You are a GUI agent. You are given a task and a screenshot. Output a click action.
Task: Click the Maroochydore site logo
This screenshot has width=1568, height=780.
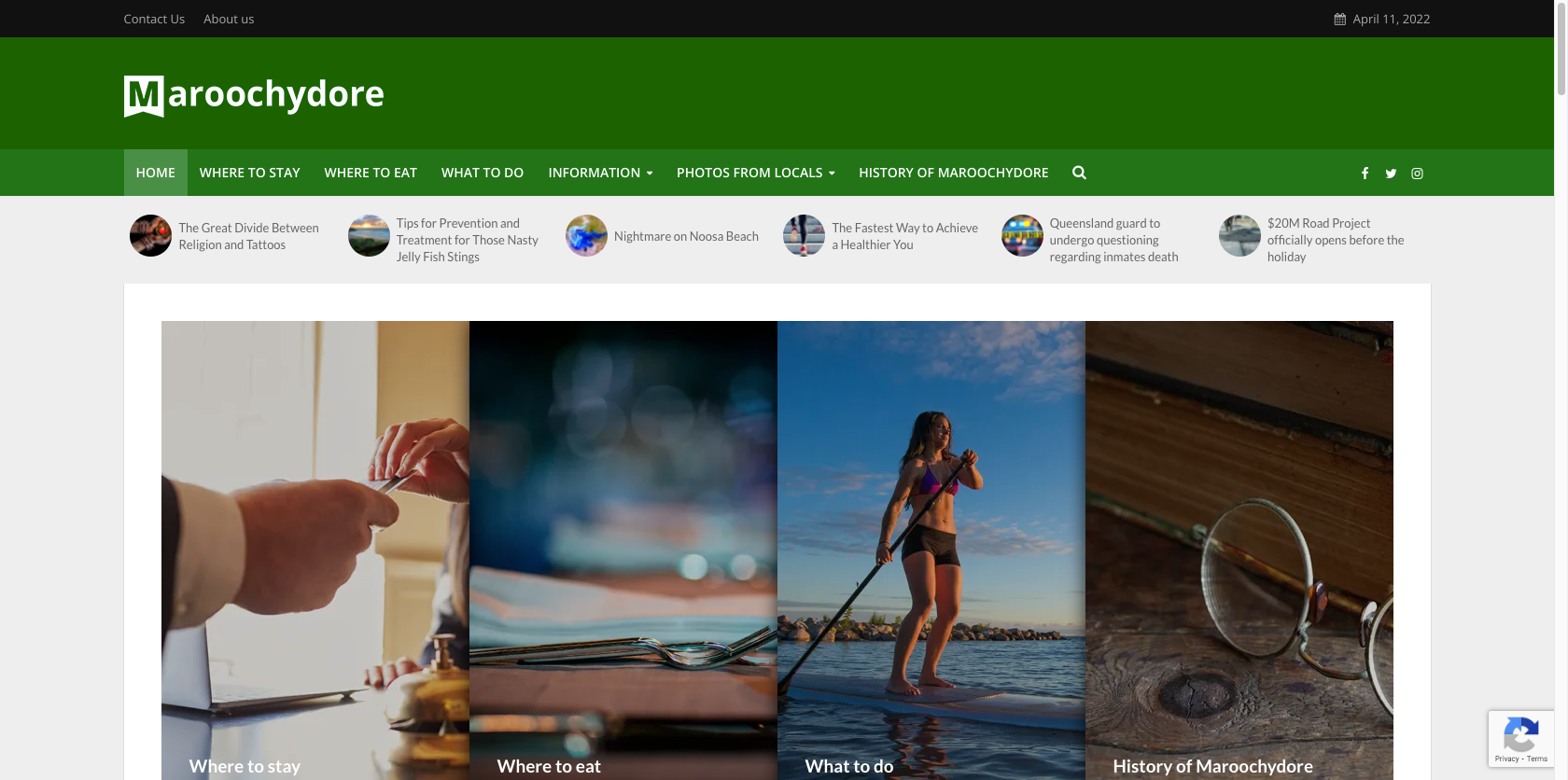(254, 95)
